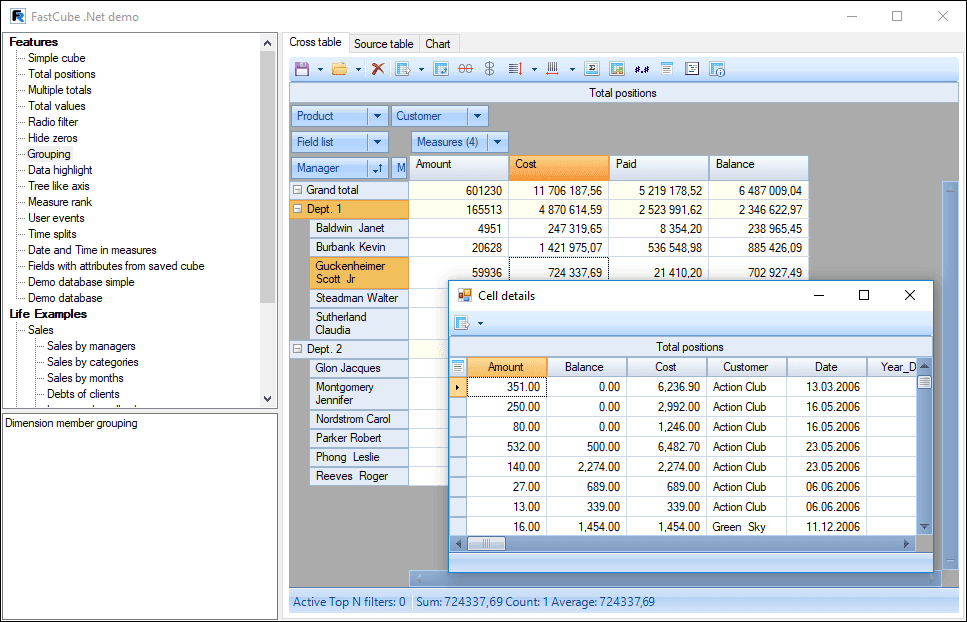Click Date column header in Cell details

[x=826, y=367]
